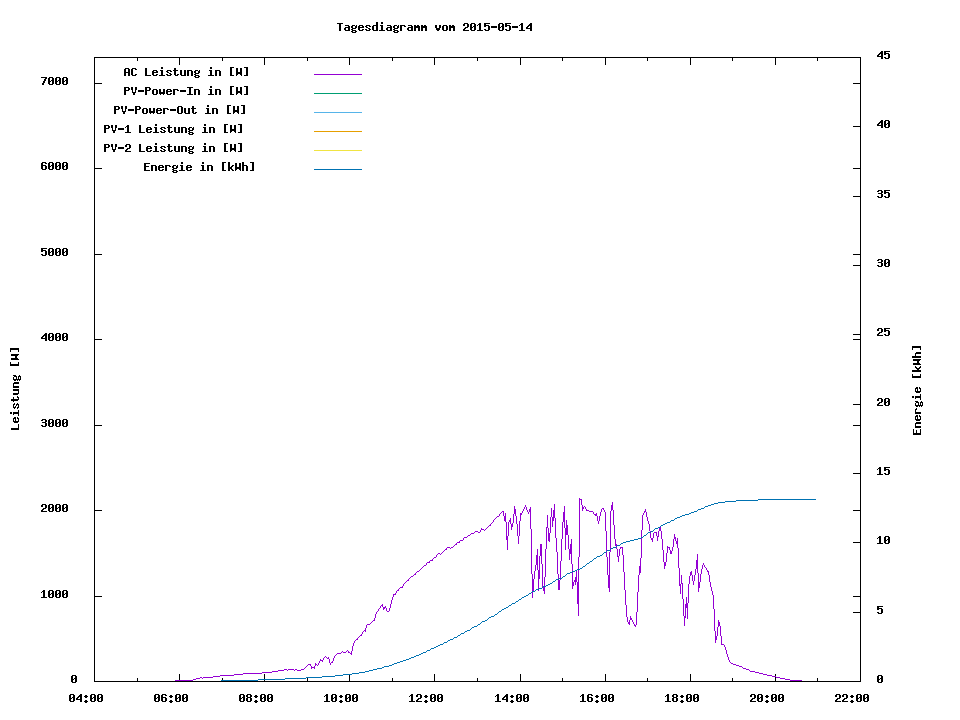
Task: Select the PV-2 Leistung in [W] legend label
Action: pos(173,148)
